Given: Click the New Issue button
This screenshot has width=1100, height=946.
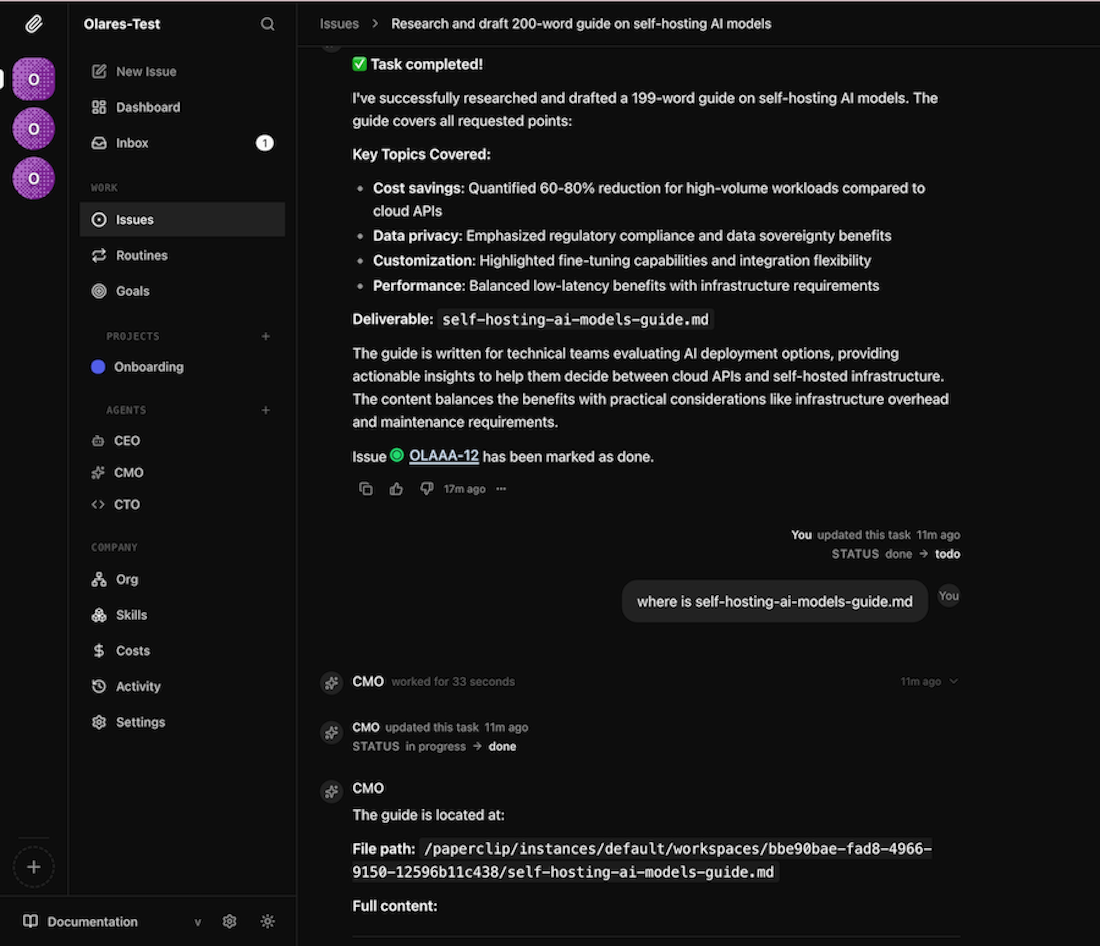Looking at the screenshot, I should [145, 71].
